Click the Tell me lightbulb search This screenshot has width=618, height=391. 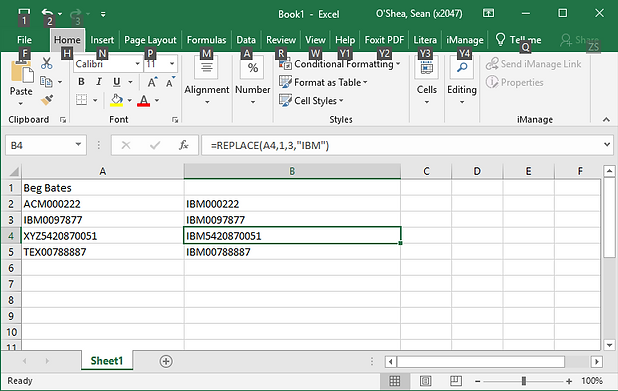click(518, 40)
